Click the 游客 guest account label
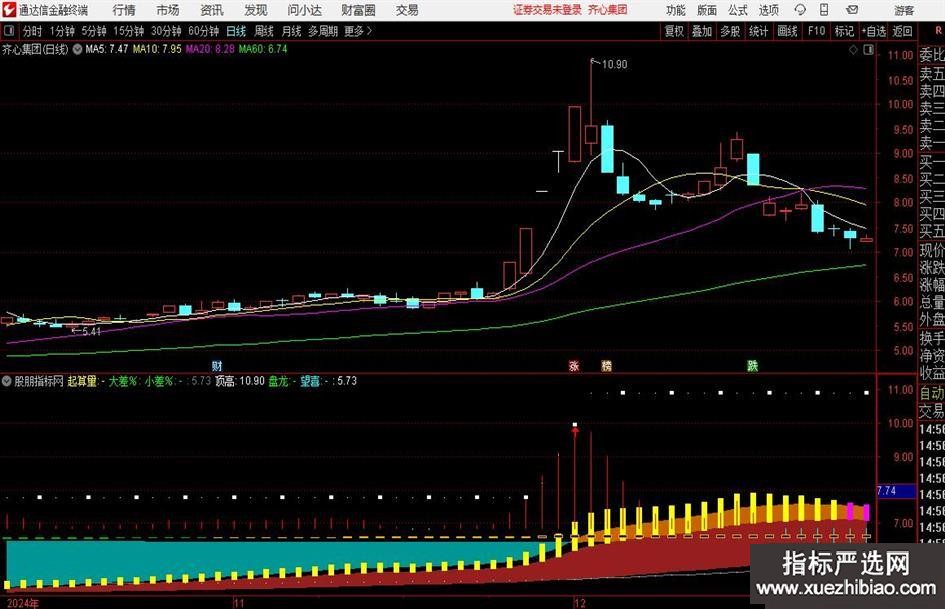 tap(904, 10)
